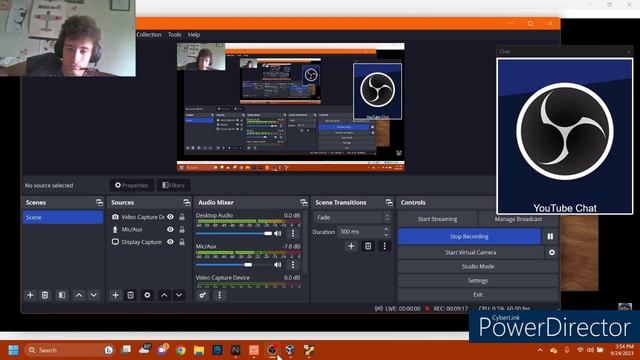Open virtual camera settings gear
The image size is (640, 360).
[x=552, y=252]
